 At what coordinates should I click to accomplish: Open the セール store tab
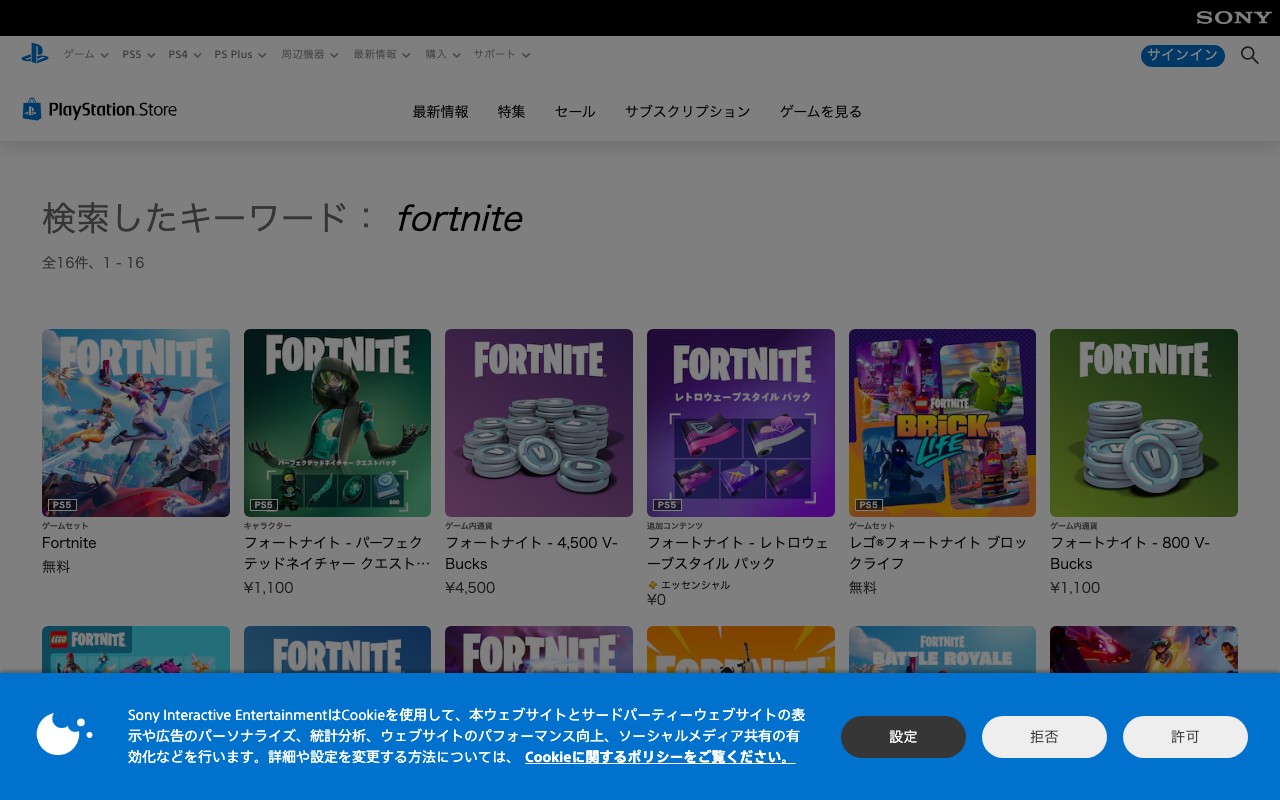click(575, 112)
